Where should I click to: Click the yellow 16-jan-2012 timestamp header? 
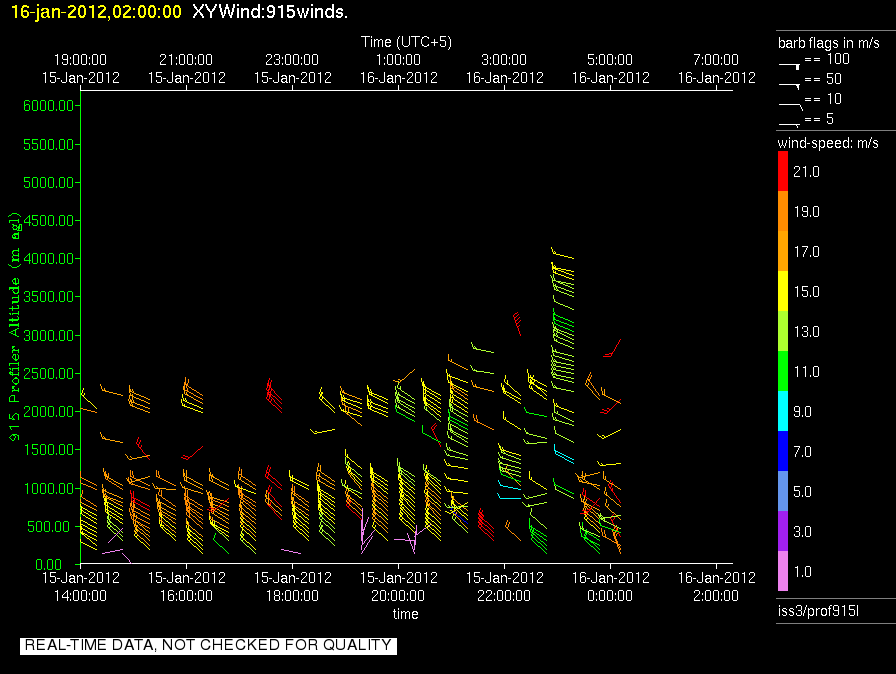coord(96,13)
